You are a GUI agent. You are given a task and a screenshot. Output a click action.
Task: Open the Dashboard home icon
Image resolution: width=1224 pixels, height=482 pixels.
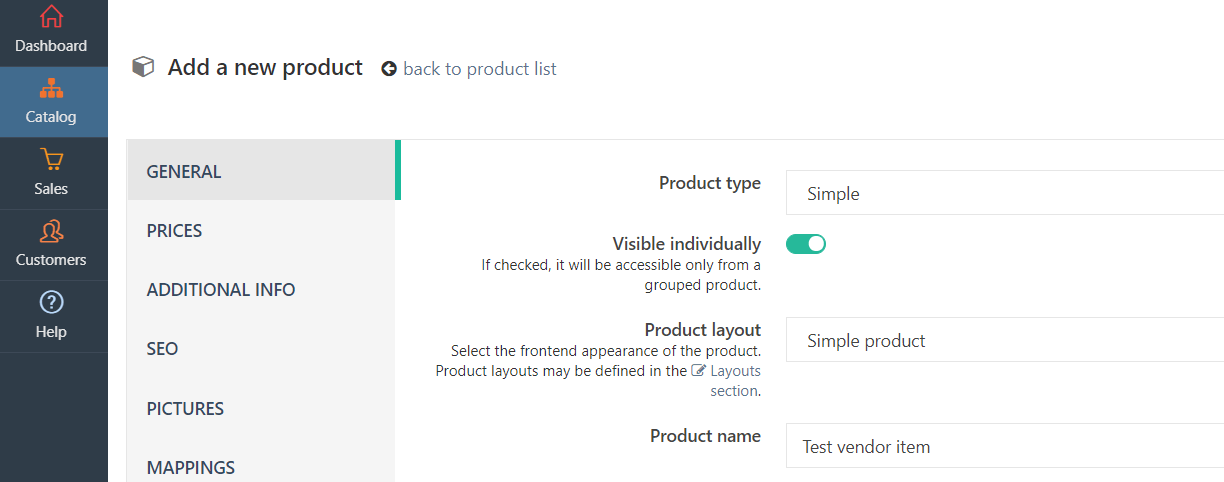coord(51,17)
